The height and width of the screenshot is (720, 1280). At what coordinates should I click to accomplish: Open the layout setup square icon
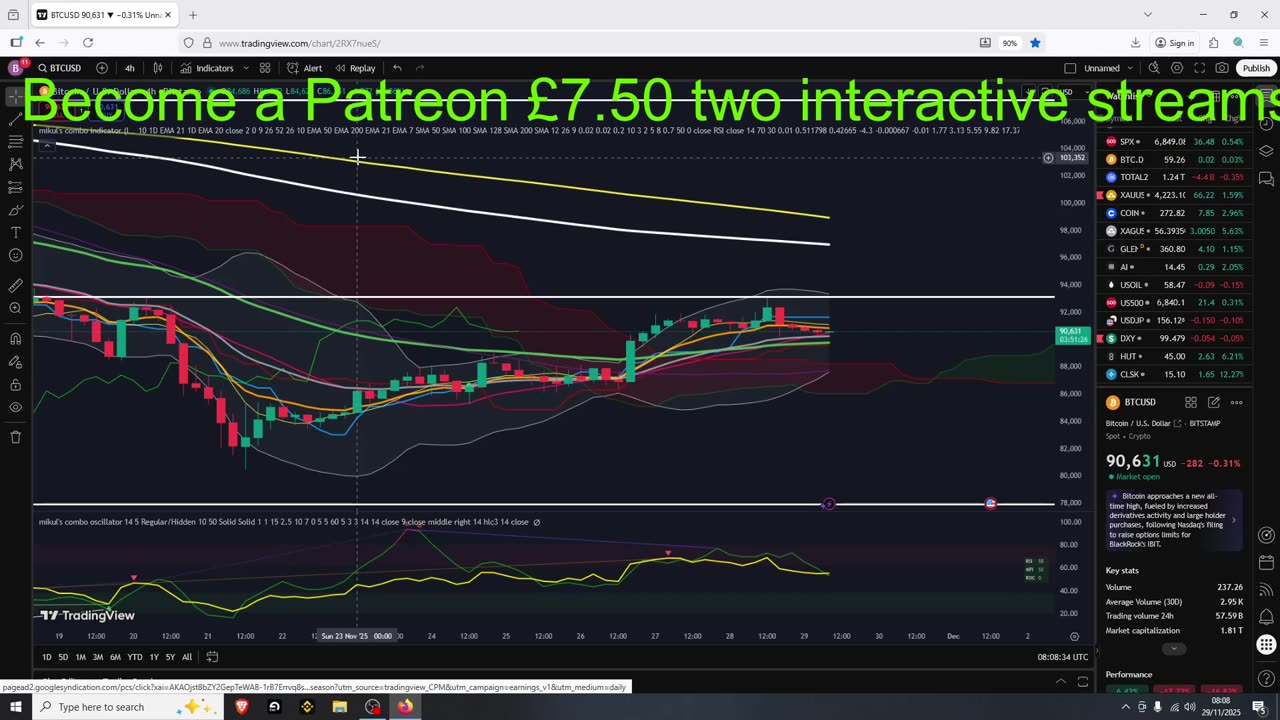click(x=1070, y=68)
